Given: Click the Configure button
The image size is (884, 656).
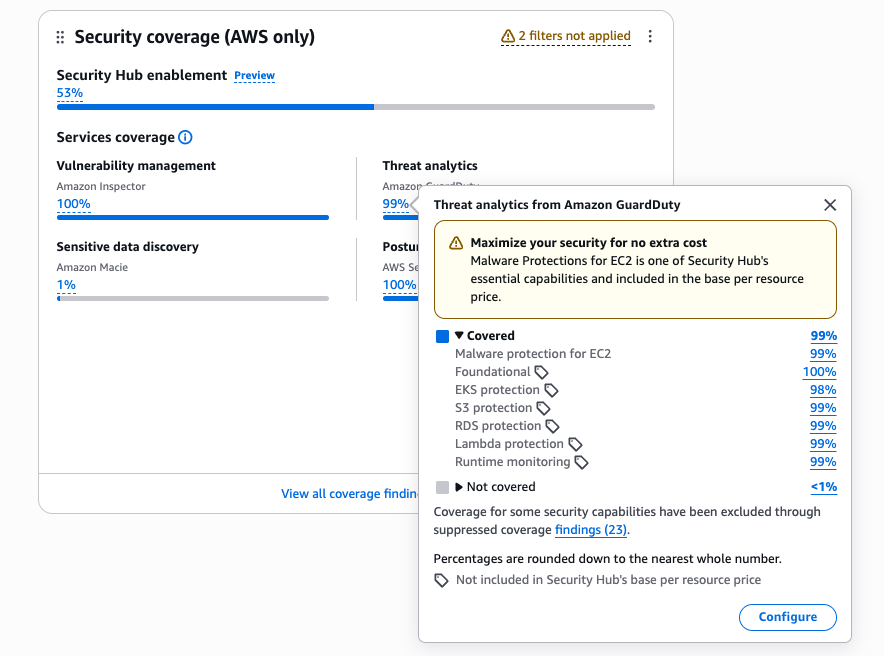Looking at the screenshot, I should pyautogui.click(x=788, y=617).
